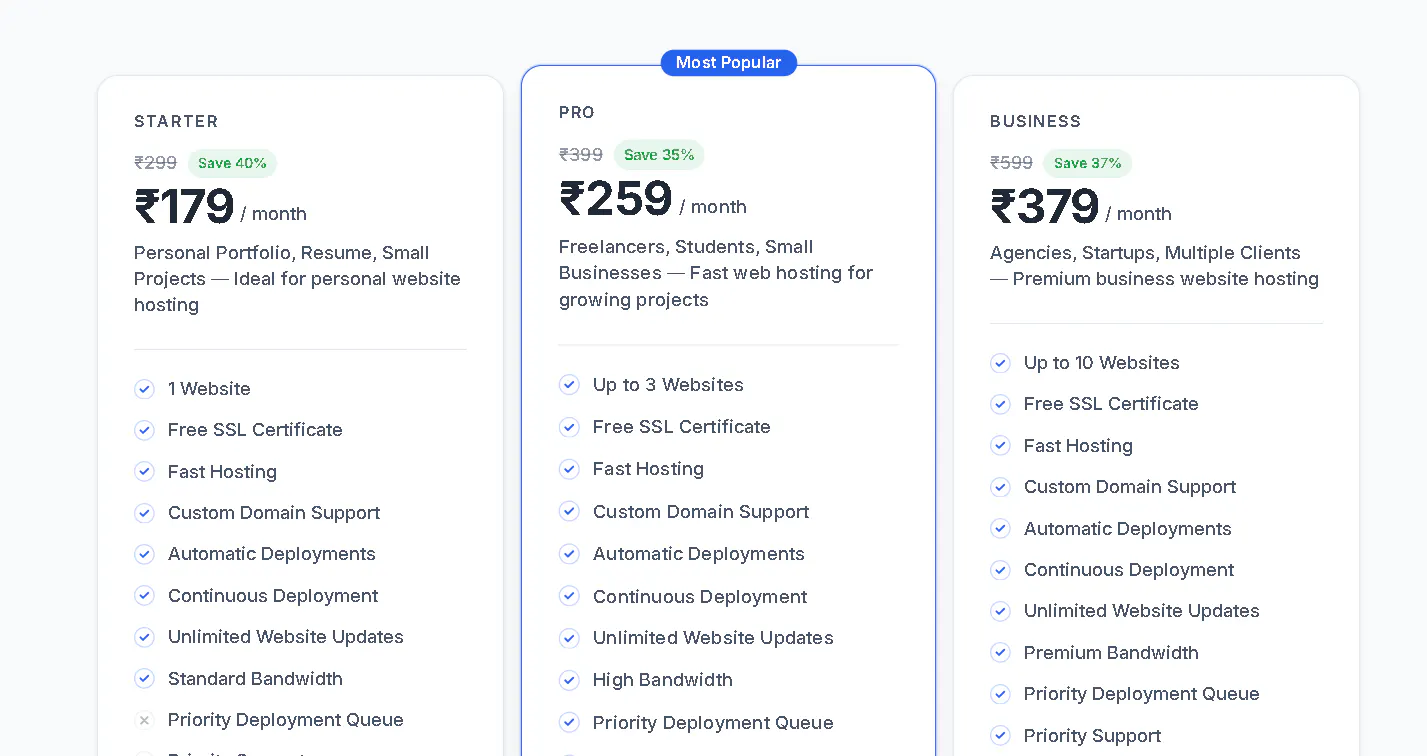Click checkmark icon beside Pro 'Up to 3 Websites'
1427x756 pixels.
click(570, 385)
